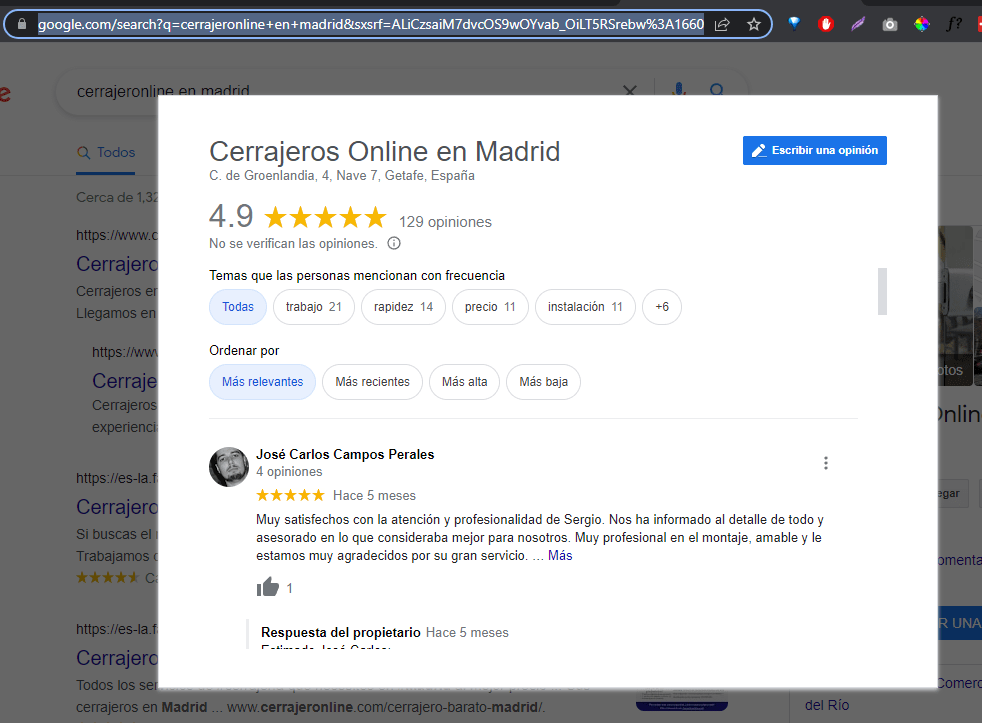Click the Cerrajeros Online en Madrid title
Image resolution: width=982 pixels, height=723 pixels.
(385, 152)
